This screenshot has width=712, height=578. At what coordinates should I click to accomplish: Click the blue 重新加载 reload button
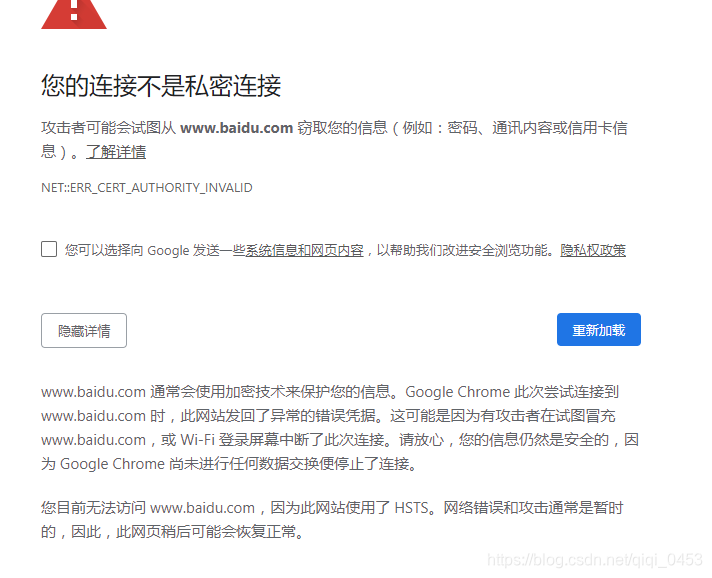[598, 330]
